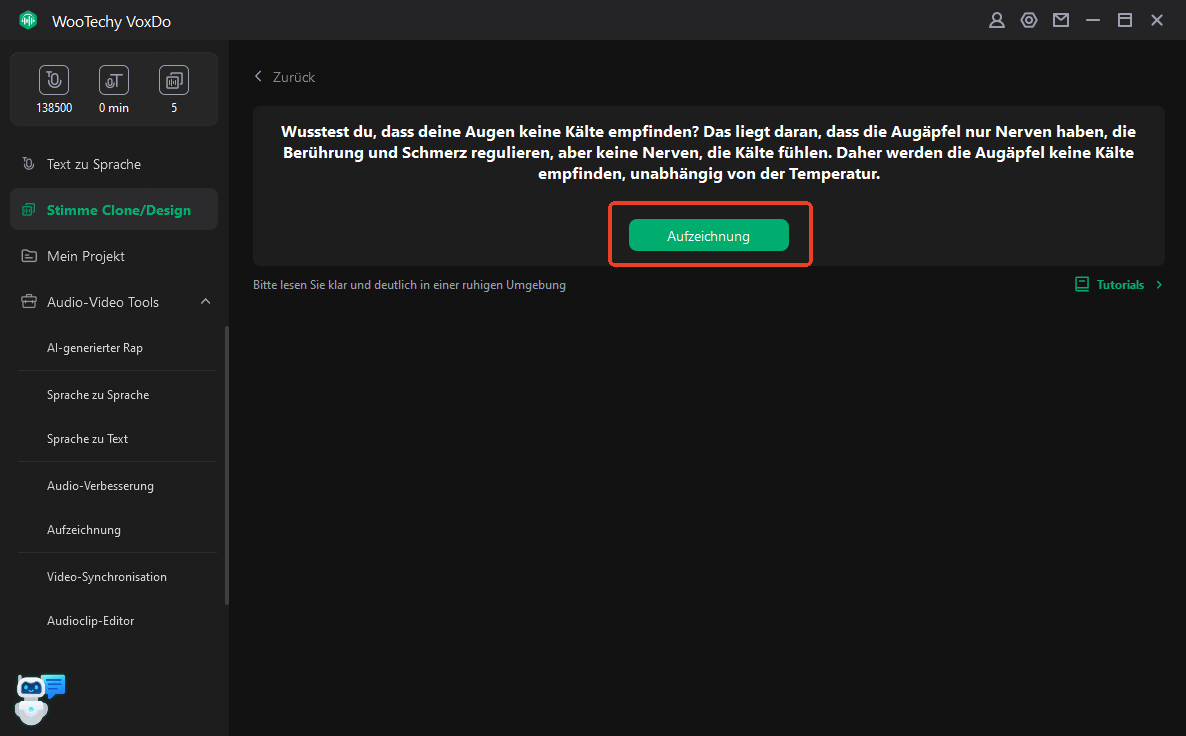Screen dimensions: 1186x736
Task: Open Mein Projekt
Action: coord(86,256)
